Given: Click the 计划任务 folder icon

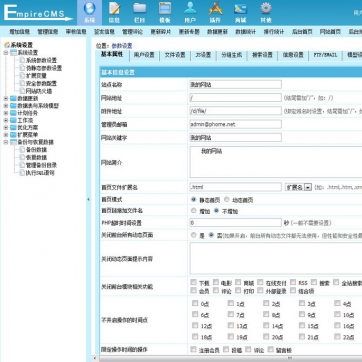Looking at the screenshot, I should [x=13, y=113].
